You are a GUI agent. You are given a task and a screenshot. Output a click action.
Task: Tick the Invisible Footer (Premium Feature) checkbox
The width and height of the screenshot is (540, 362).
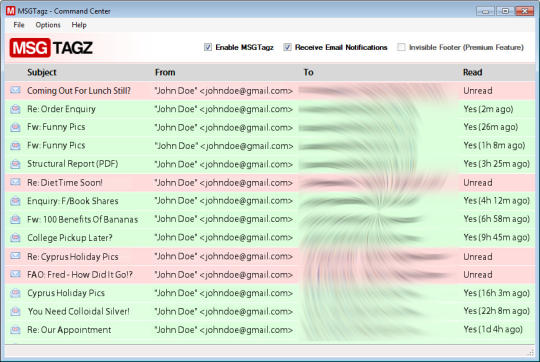tap(401, 47)
